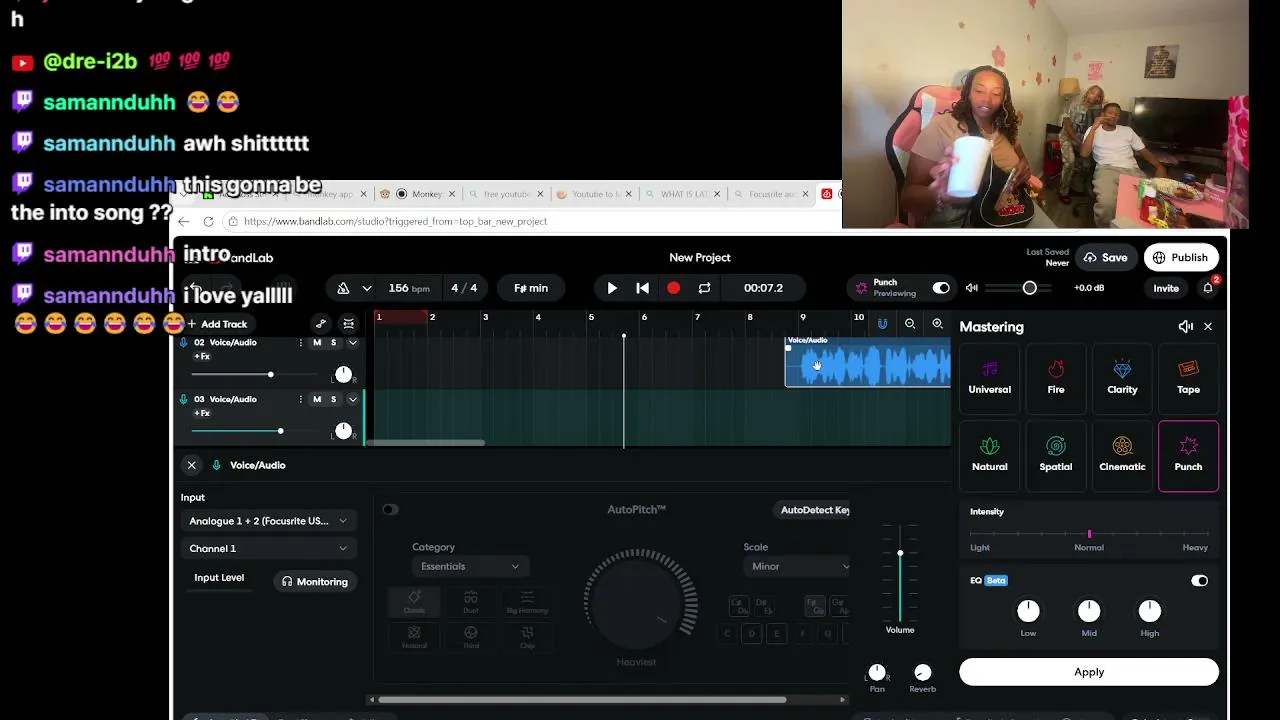The image size is (1280, 720).
Task: Zoom out the timeline
Action: [910, 324]
